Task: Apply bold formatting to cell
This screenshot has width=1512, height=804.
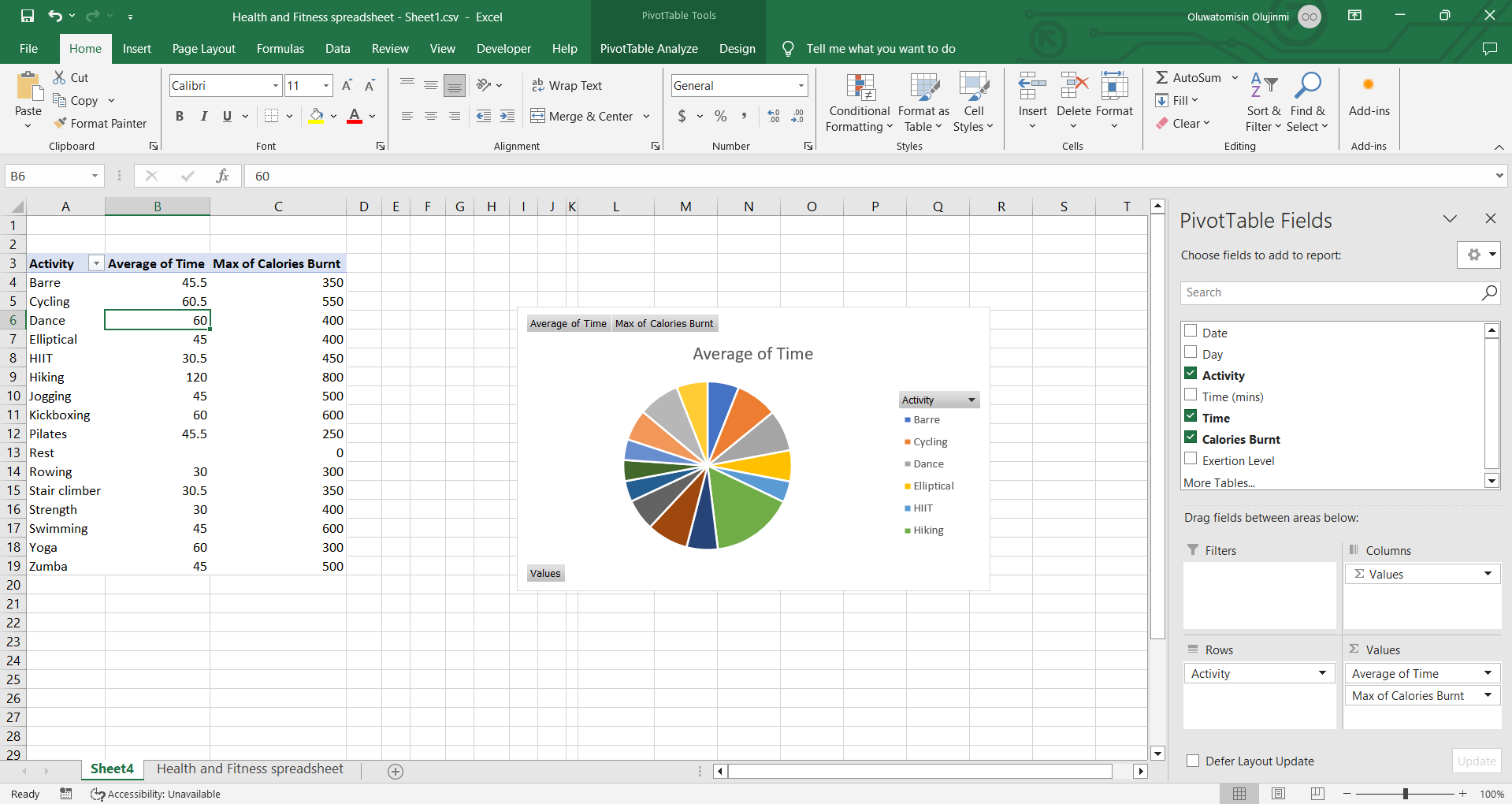Action: [x=180, y=116]
